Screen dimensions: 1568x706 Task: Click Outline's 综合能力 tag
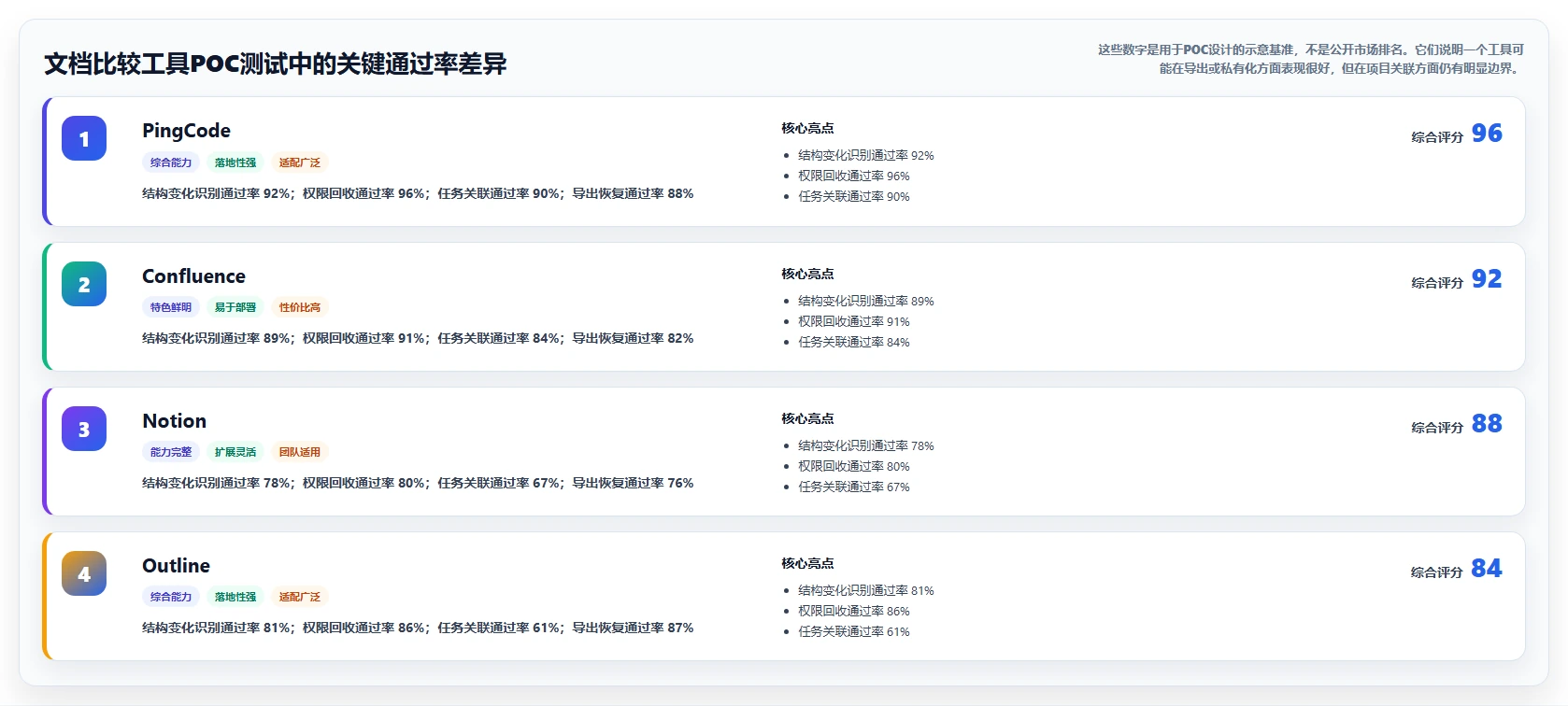point(171,597)
